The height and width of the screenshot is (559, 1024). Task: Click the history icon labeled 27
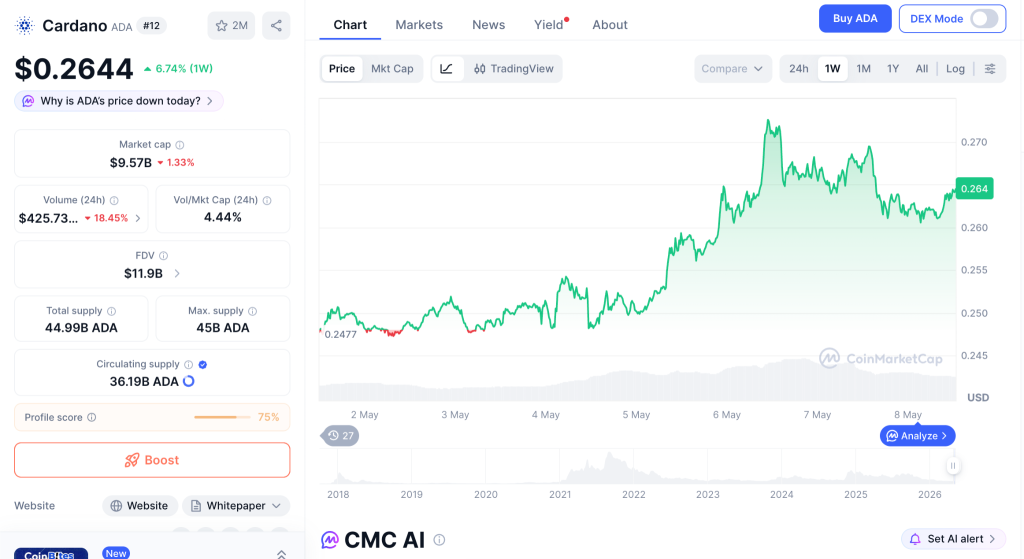pyautogui.click(x=340, y=436)
